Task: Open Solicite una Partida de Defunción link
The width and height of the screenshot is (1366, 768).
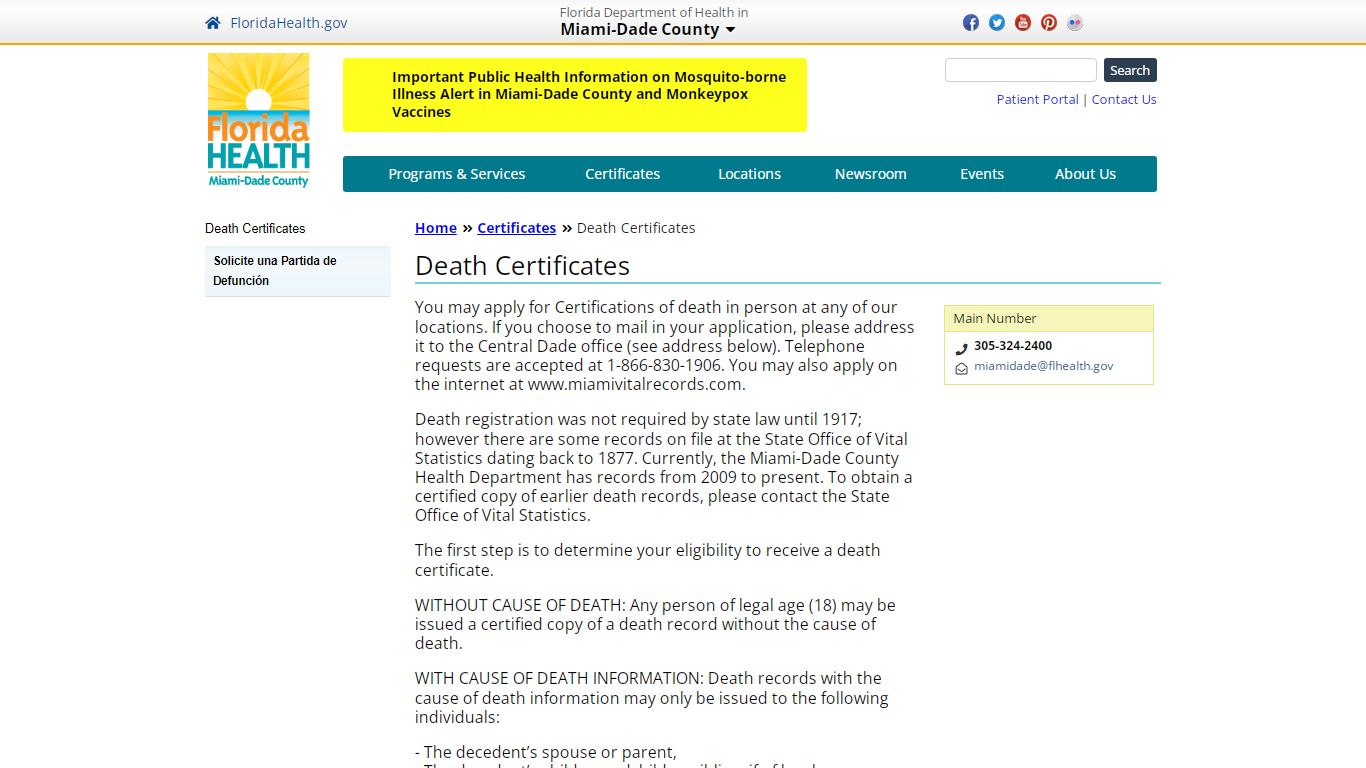Action: 298,271
